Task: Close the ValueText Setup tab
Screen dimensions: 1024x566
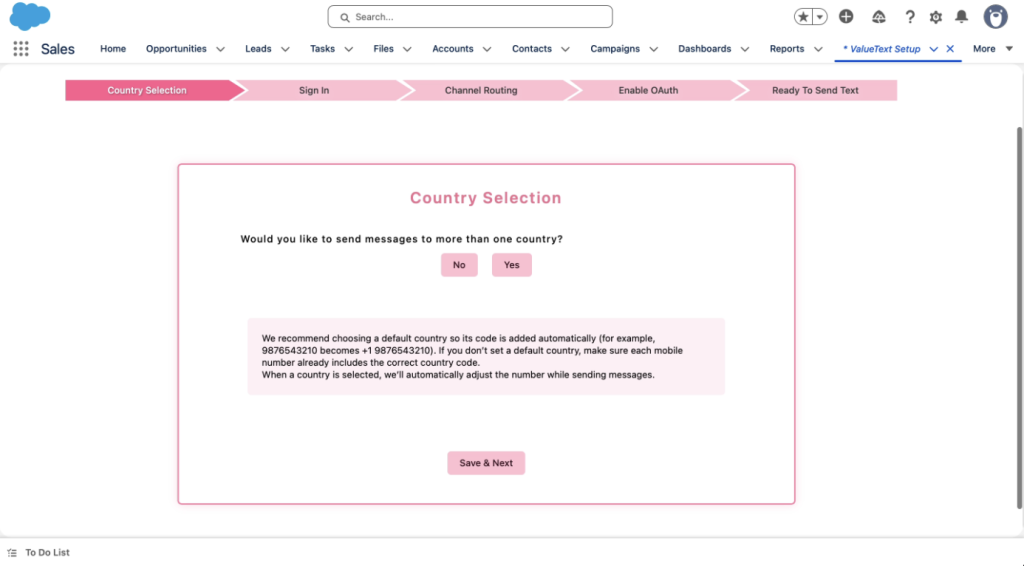Action: [950, 49]
